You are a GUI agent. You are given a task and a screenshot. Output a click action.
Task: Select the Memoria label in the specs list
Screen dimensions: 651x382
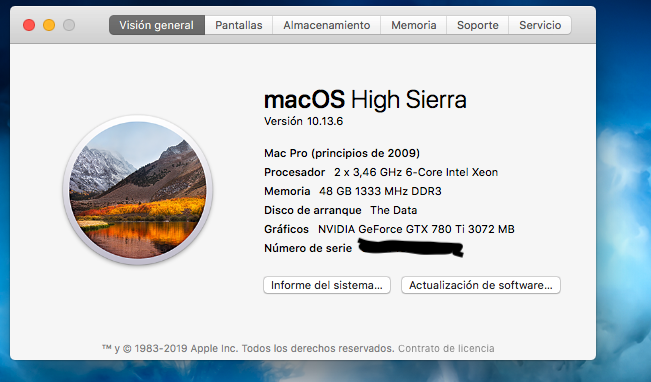(x=287, y=191)
